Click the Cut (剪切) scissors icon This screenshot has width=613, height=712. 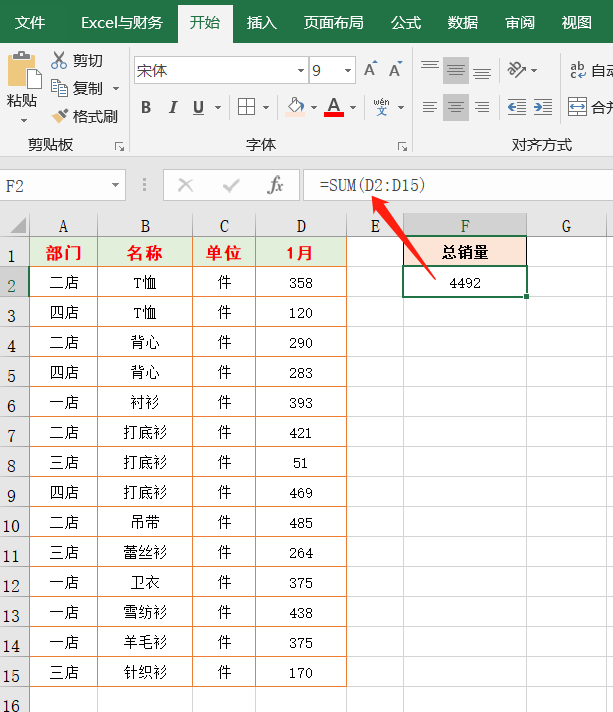pos(60,61)
